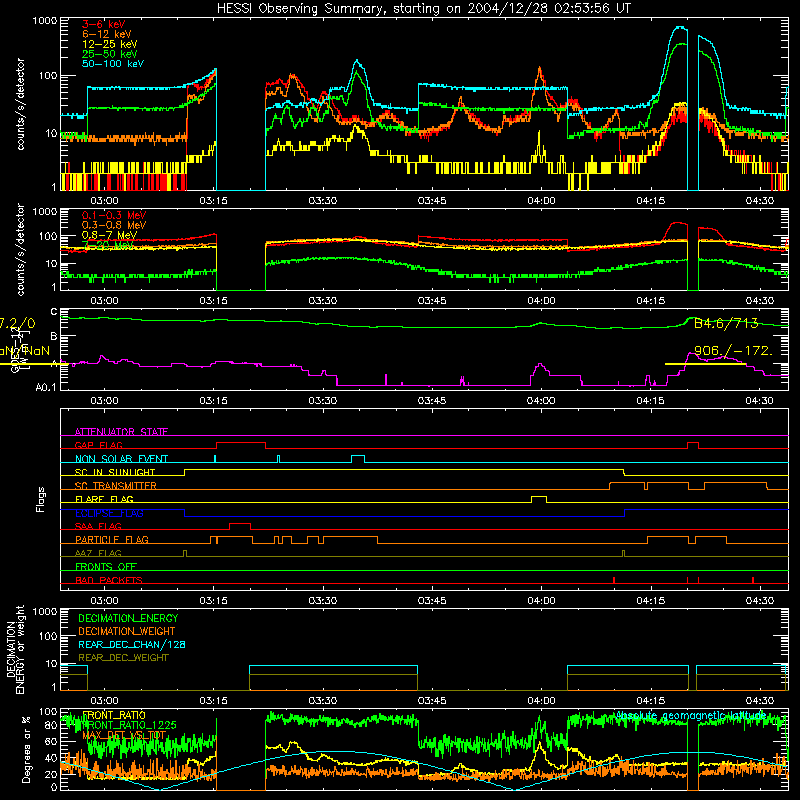This screenshot has width=800, height=800.
Task: Select the GAP_FLAG label
Action: tap(98, 445)
